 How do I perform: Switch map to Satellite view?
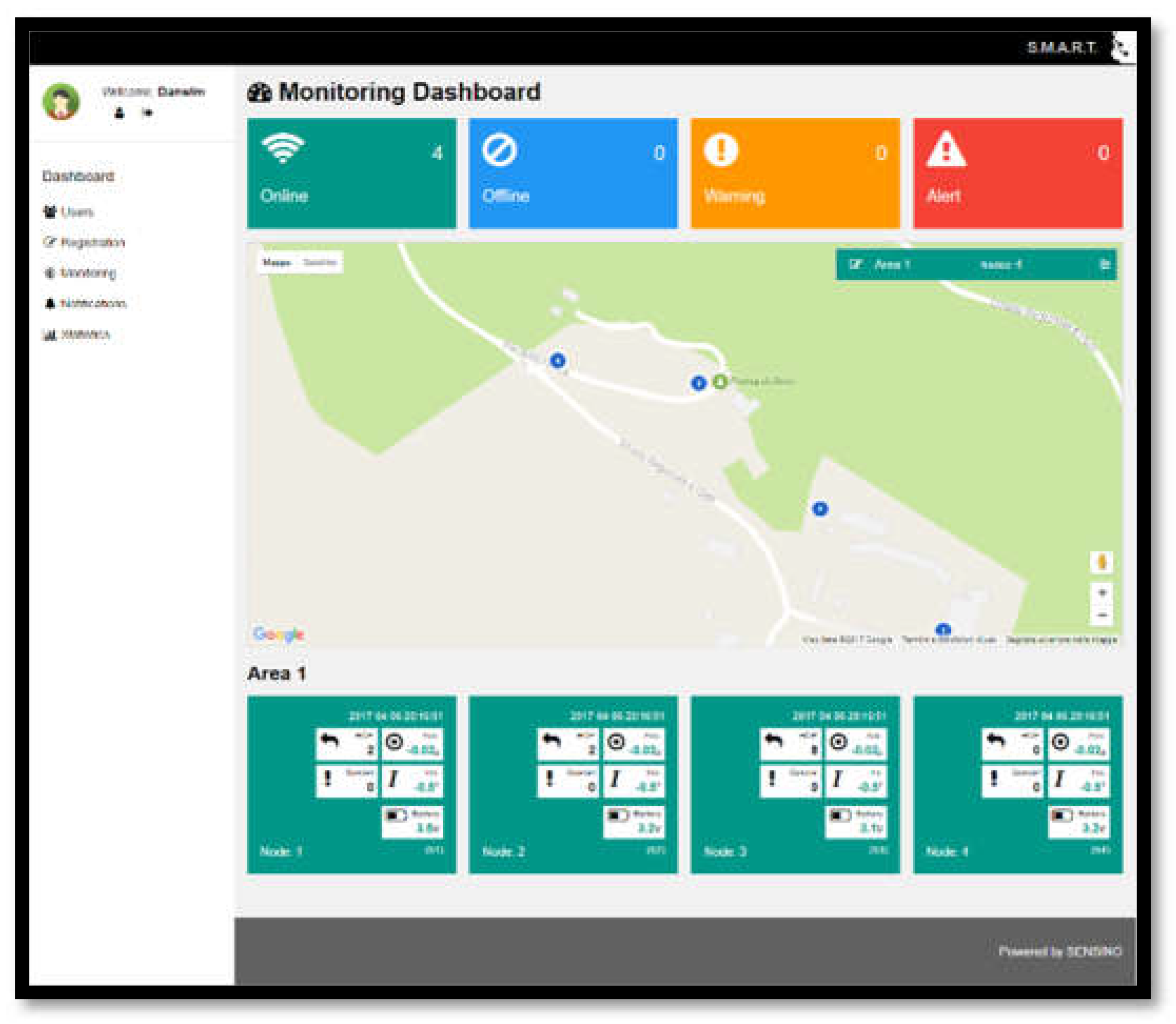pyautogui.click(x=319, y=262)
